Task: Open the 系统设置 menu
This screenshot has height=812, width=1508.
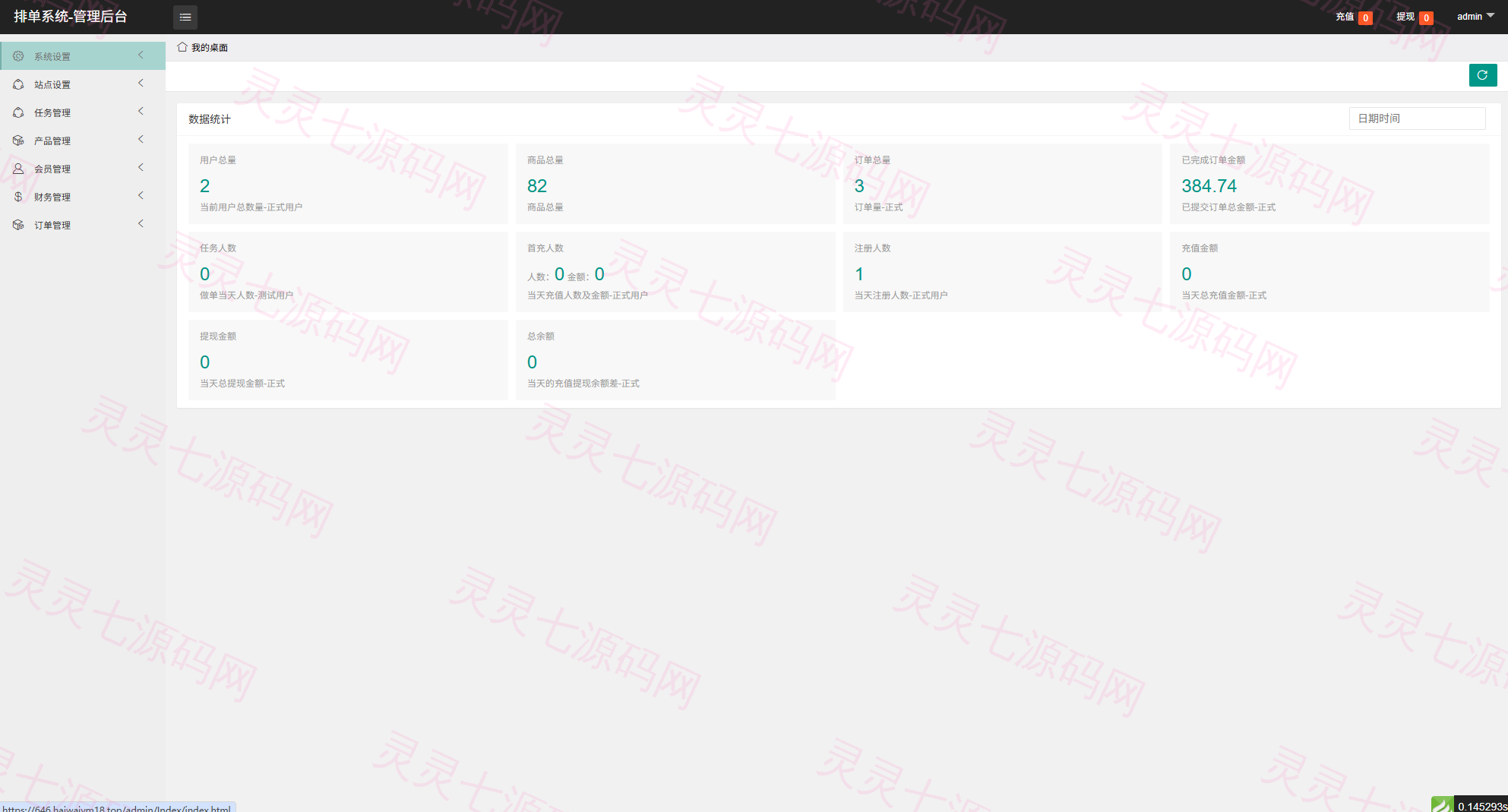Action: click(x=83, y=56)
